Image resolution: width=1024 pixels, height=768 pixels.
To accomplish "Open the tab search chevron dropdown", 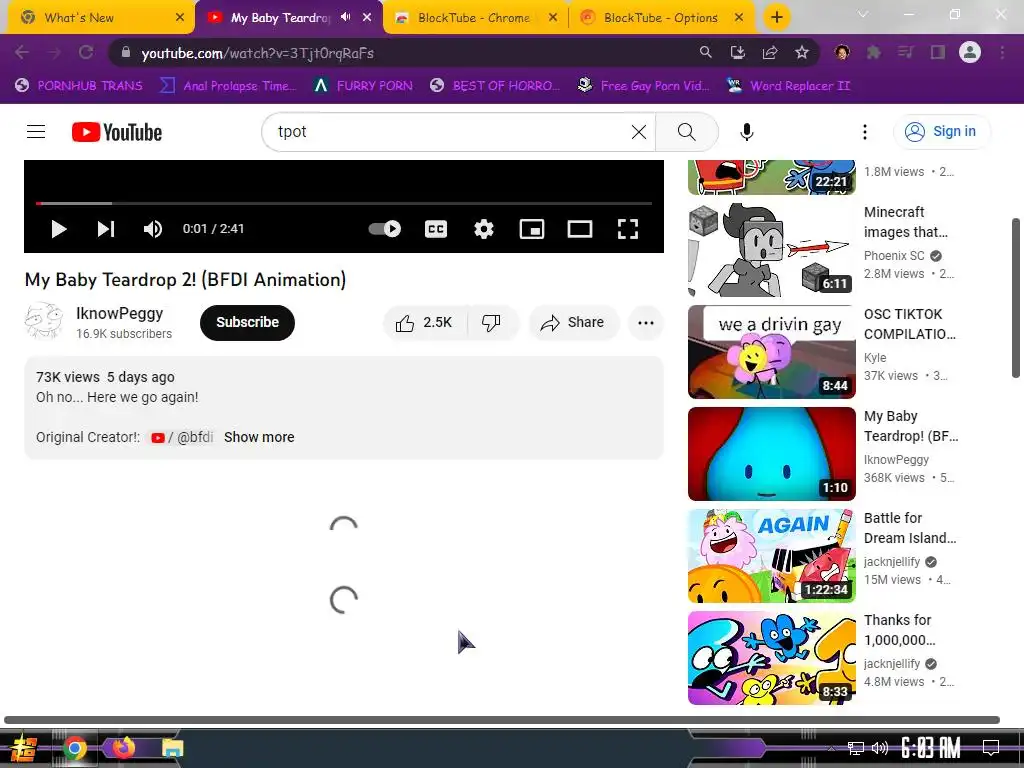I will click(x=863, y=14).
